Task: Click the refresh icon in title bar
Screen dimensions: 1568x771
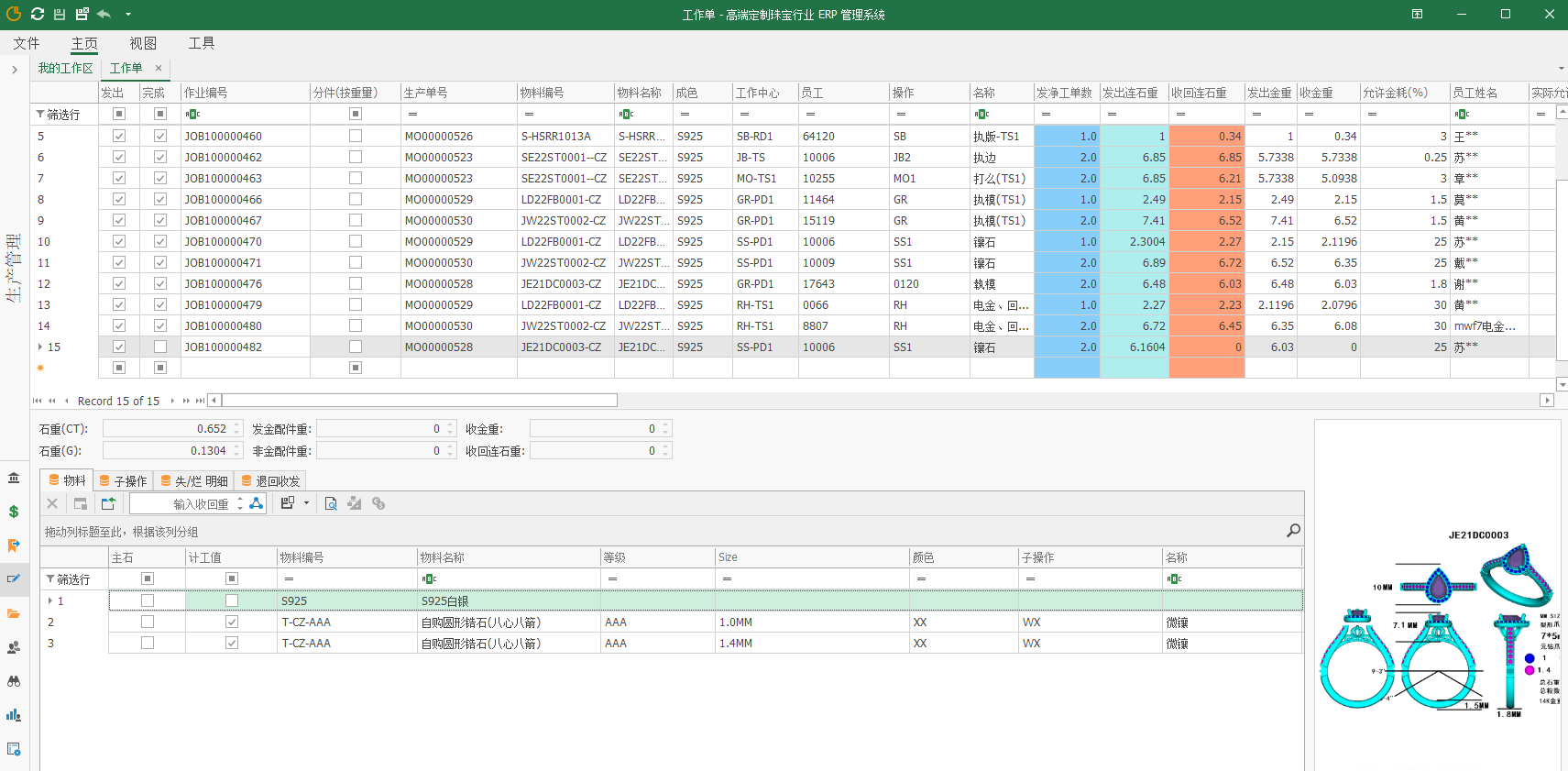Action: pyautogui.click(x=37, y=14)
